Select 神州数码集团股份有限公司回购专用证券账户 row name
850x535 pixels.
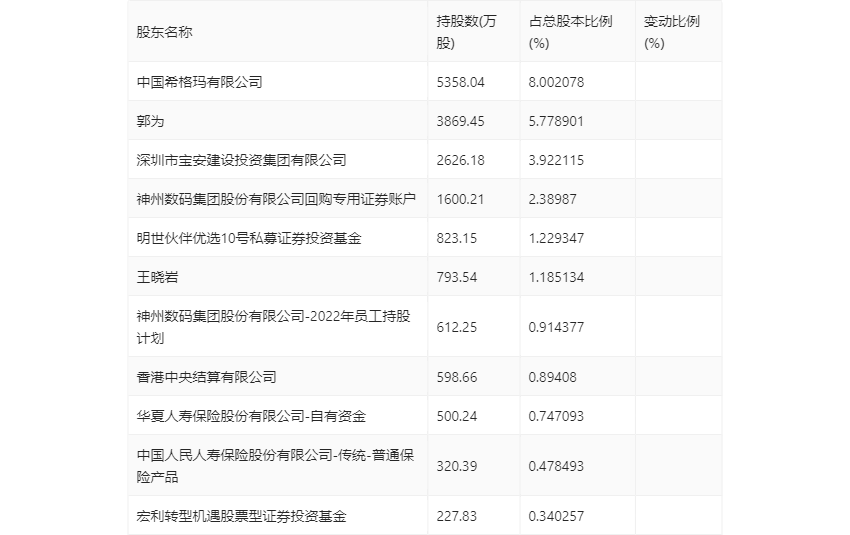coord(276,199)
